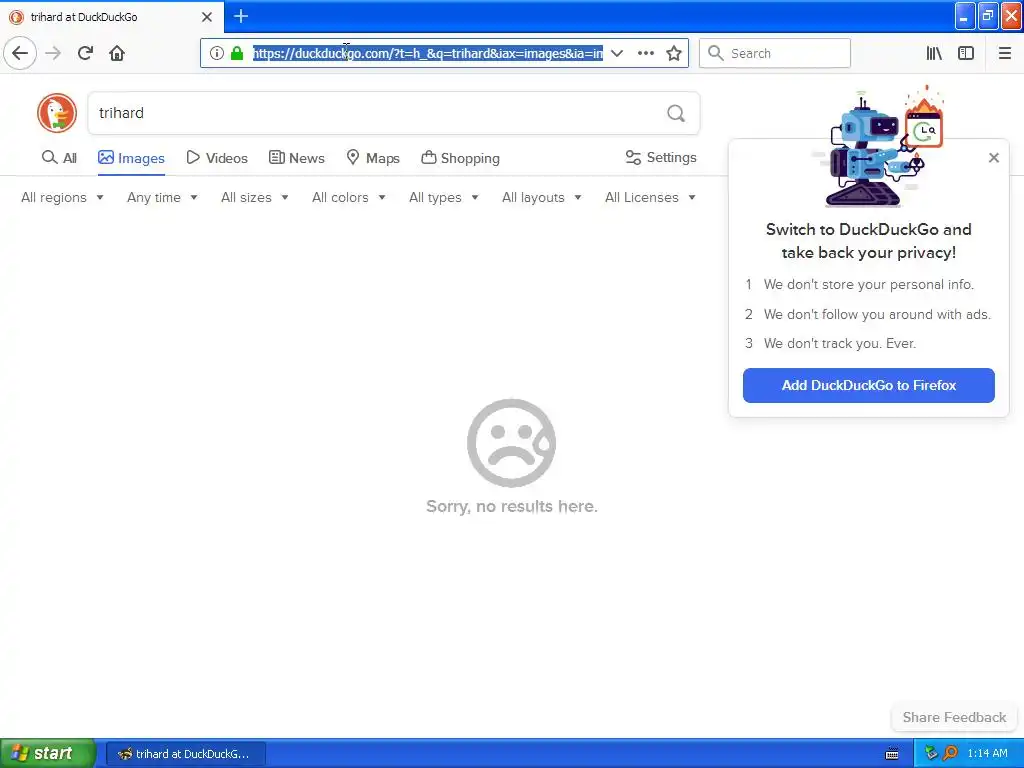This screenshot has width=1024, height=768.
Task: Open page actions three-dot menu
Action: [x=645, y=53]
